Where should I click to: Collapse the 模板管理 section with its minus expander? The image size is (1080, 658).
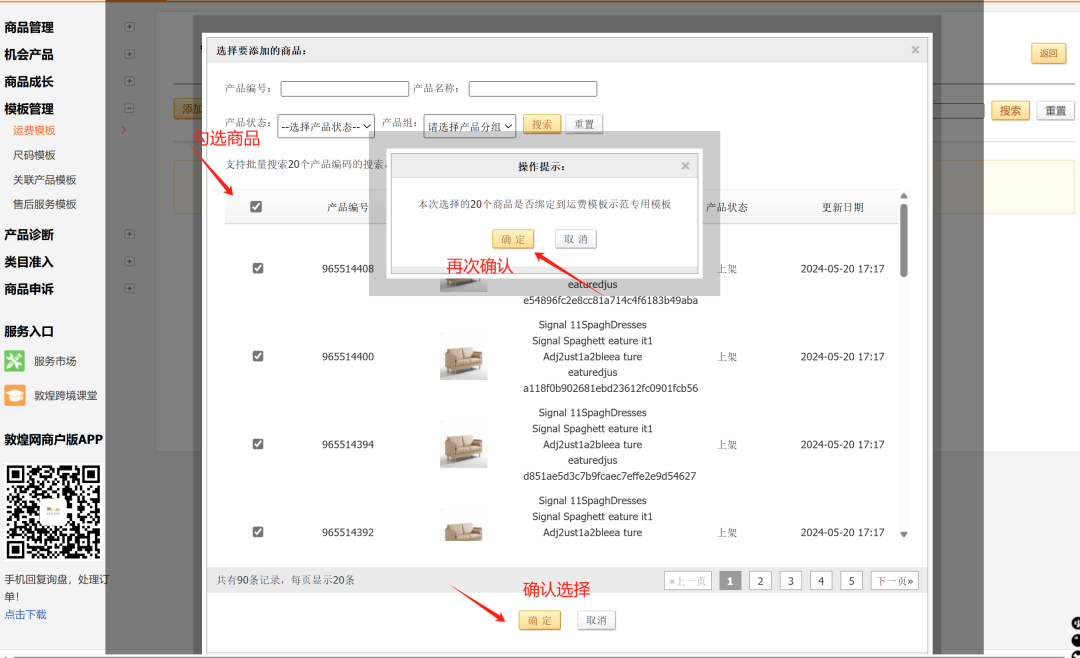point(129,107)
